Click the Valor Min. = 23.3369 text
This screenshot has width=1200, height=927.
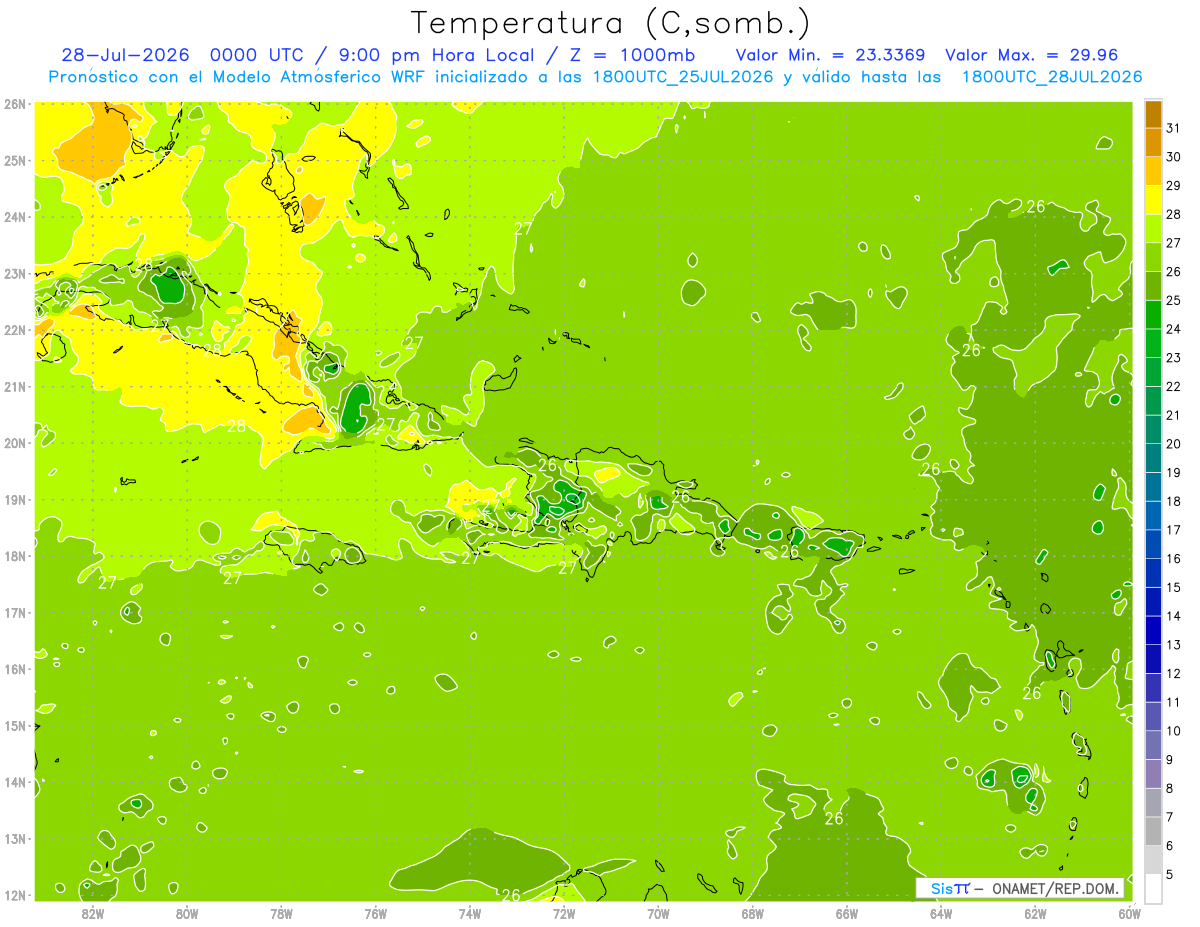(x=830, y=55)
